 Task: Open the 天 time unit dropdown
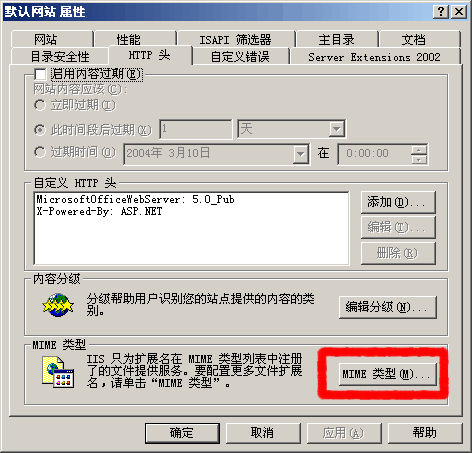click(x=337, y=129)
